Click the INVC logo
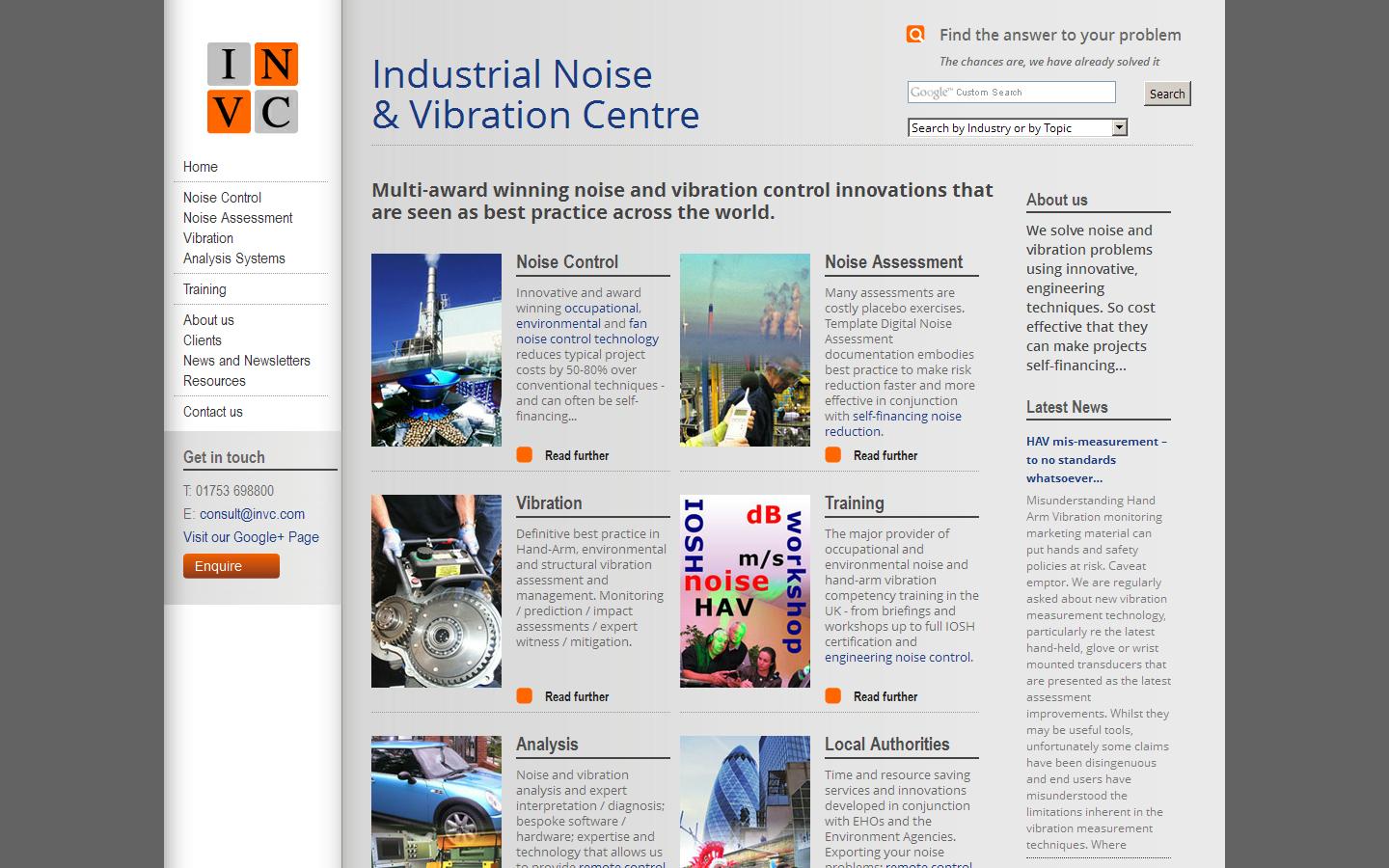The height and width of the screenshot is (868, 1389). click(x=253, y=88)
